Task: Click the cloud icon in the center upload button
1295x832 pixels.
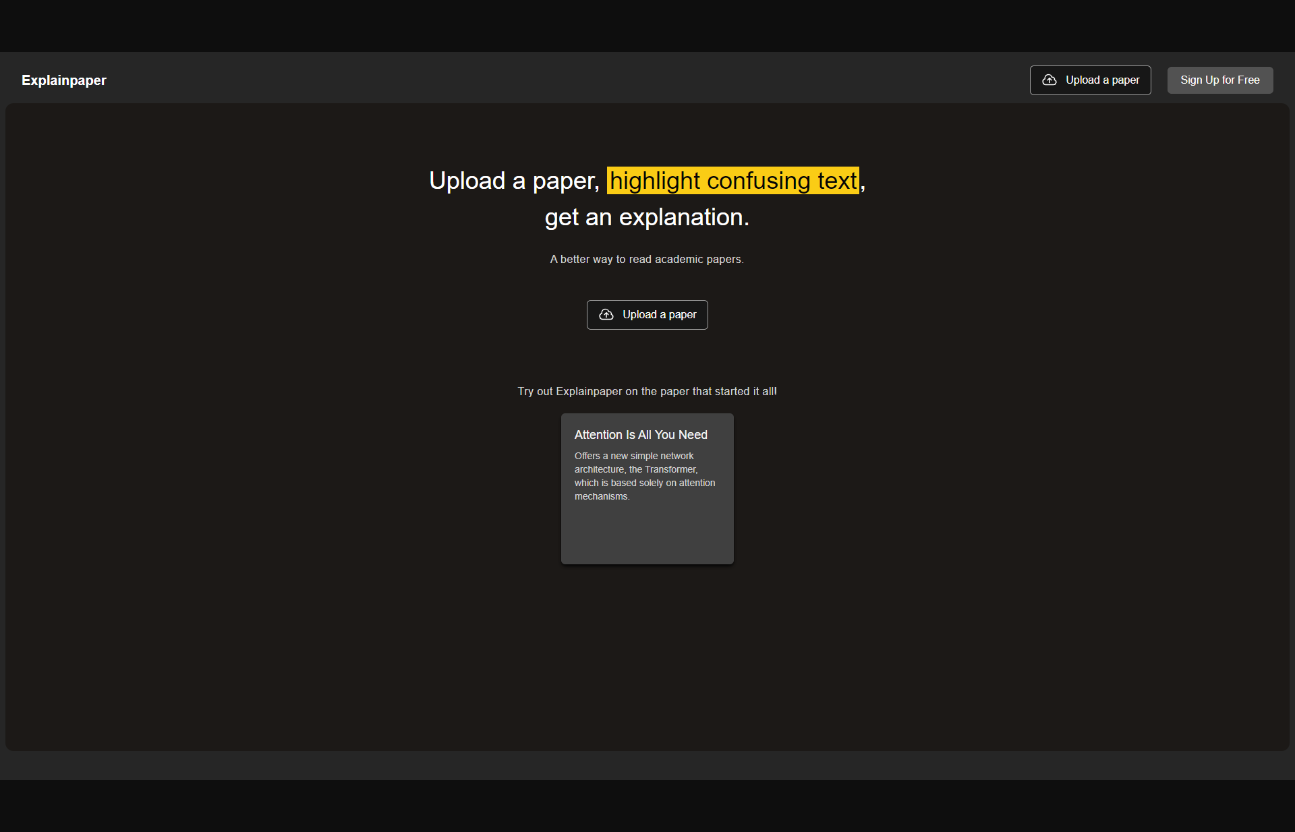Action: (x=606, y=315)
